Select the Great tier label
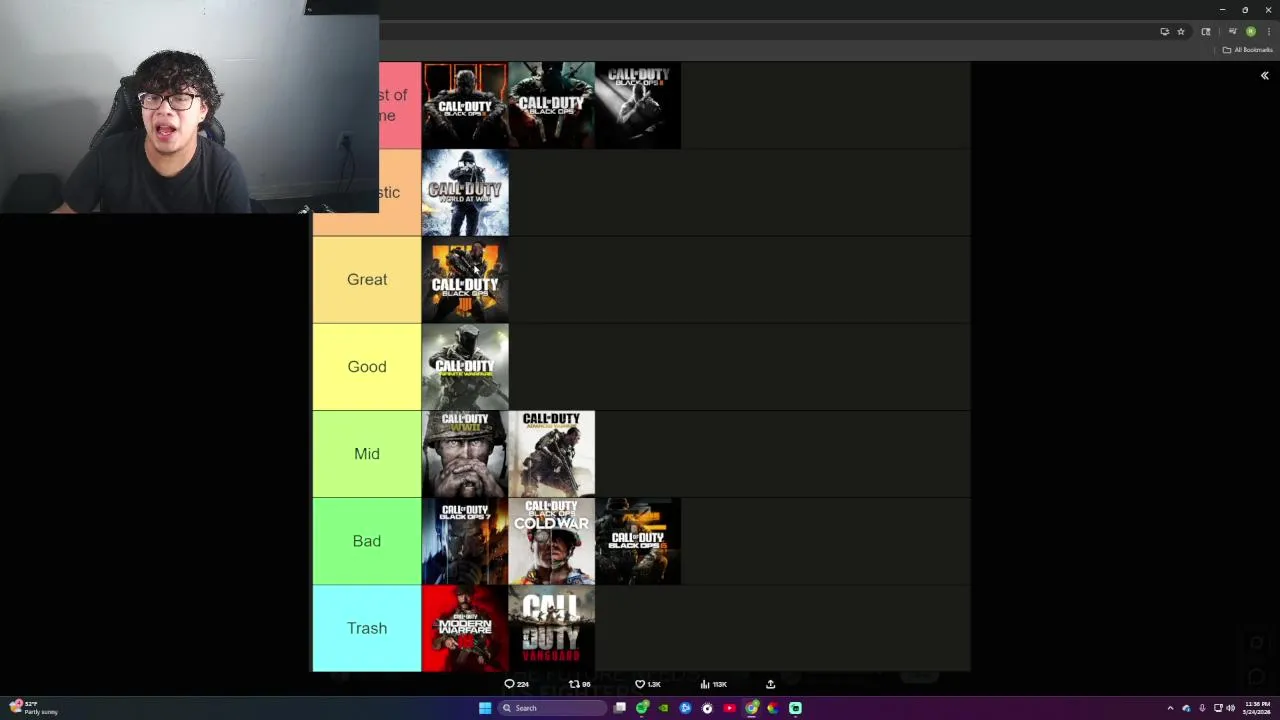Image resolution: width=1280 pixels, height=720 pixels. point(367,280)
